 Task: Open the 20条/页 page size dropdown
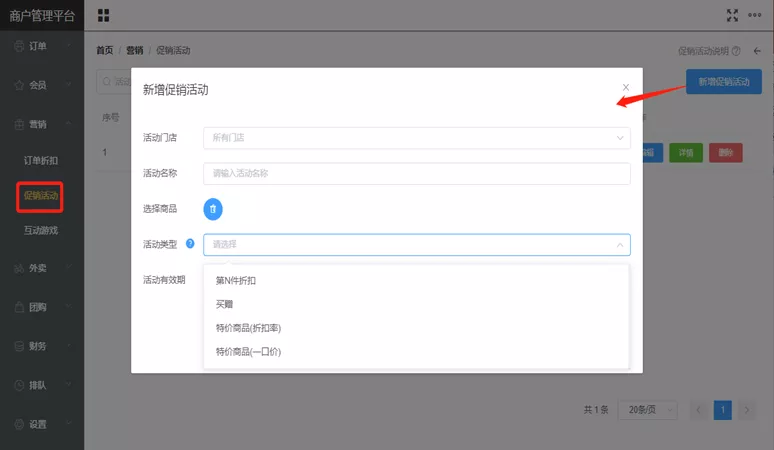[x=648, y=410]
